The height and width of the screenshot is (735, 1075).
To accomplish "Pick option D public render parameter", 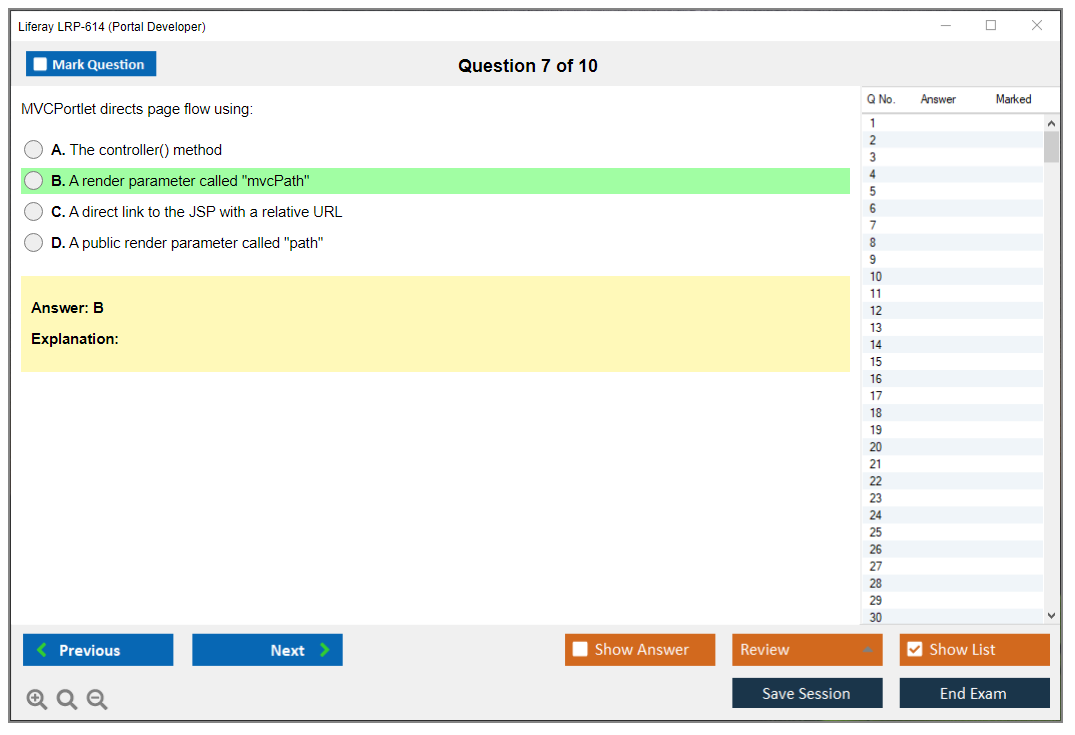I will click(x=34, y=243).
